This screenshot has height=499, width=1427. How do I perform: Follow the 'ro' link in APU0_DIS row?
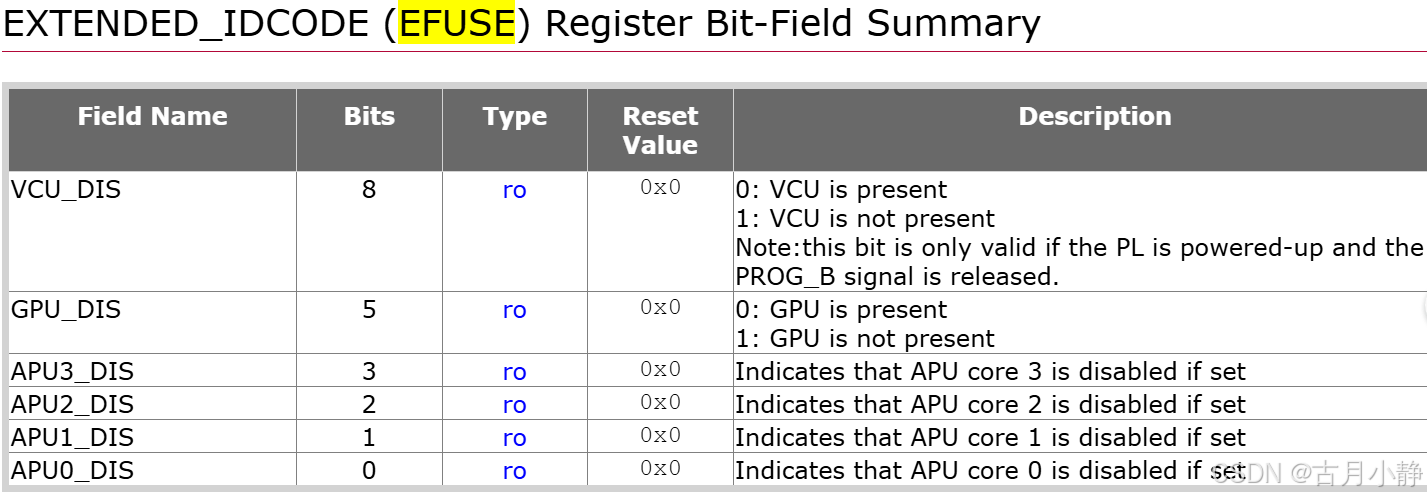(x=514, y=471)
